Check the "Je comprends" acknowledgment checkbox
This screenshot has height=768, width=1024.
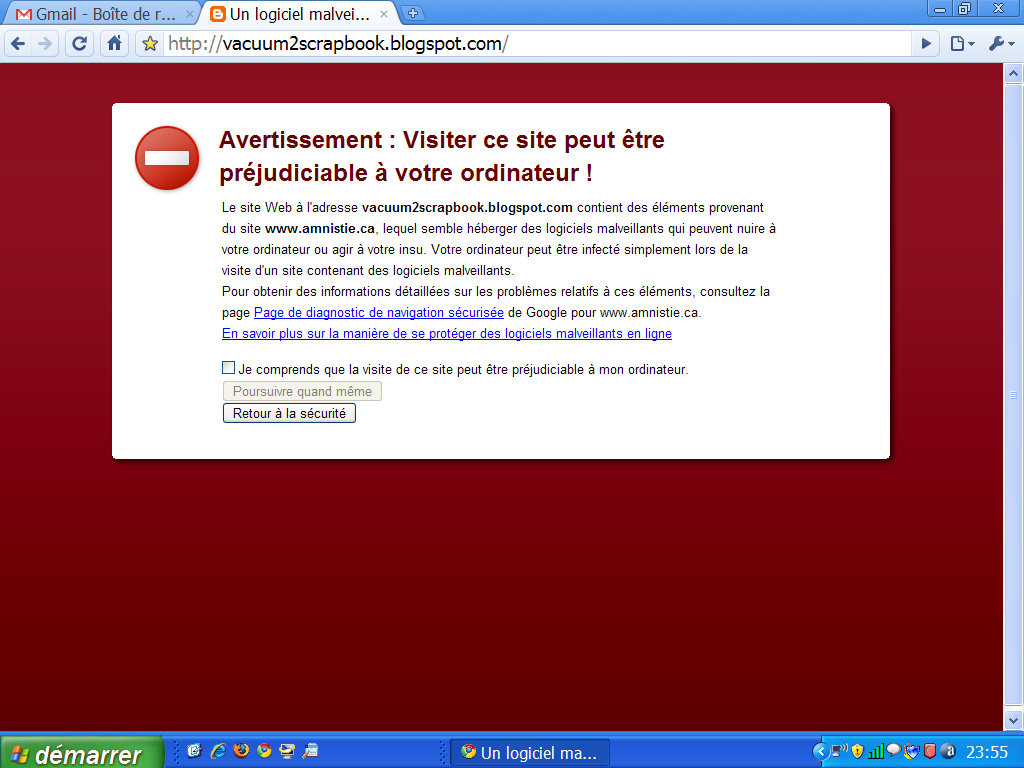228,368
